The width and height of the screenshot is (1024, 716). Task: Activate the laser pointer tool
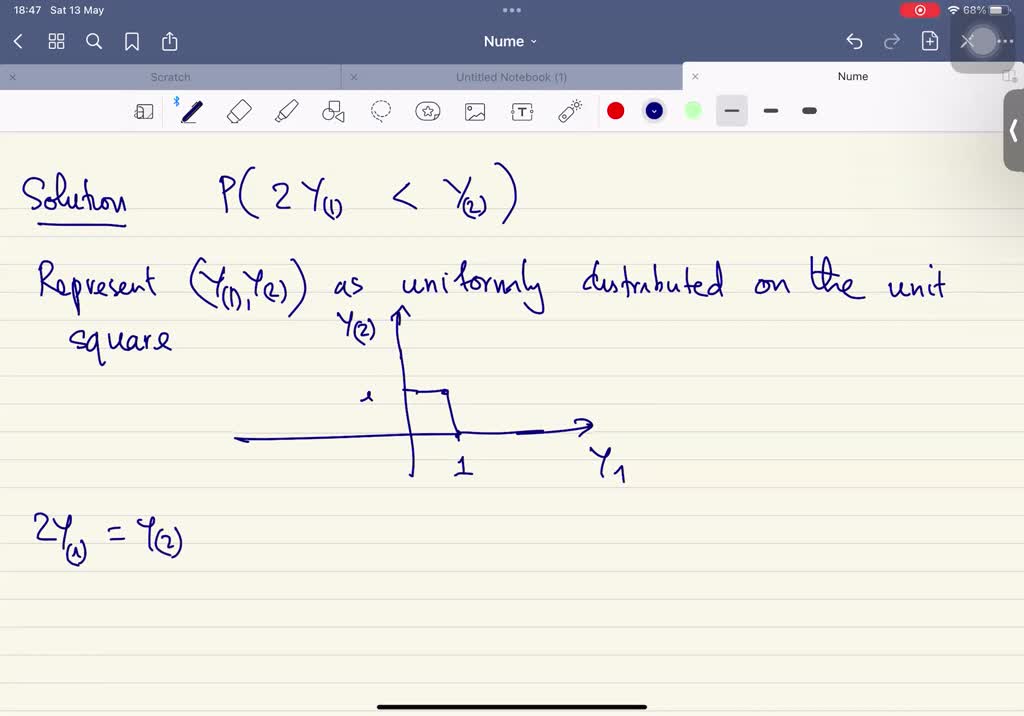[568, 110]
